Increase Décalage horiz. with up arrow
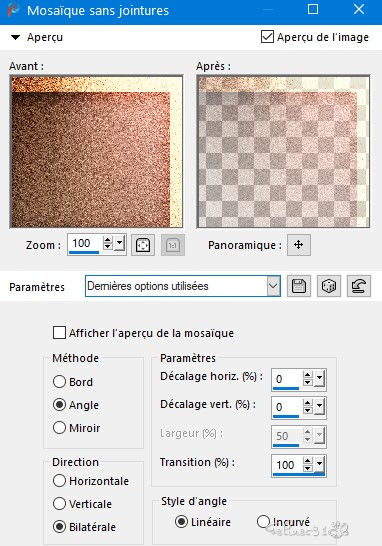 pyautogui.click(x=307, y=375)
